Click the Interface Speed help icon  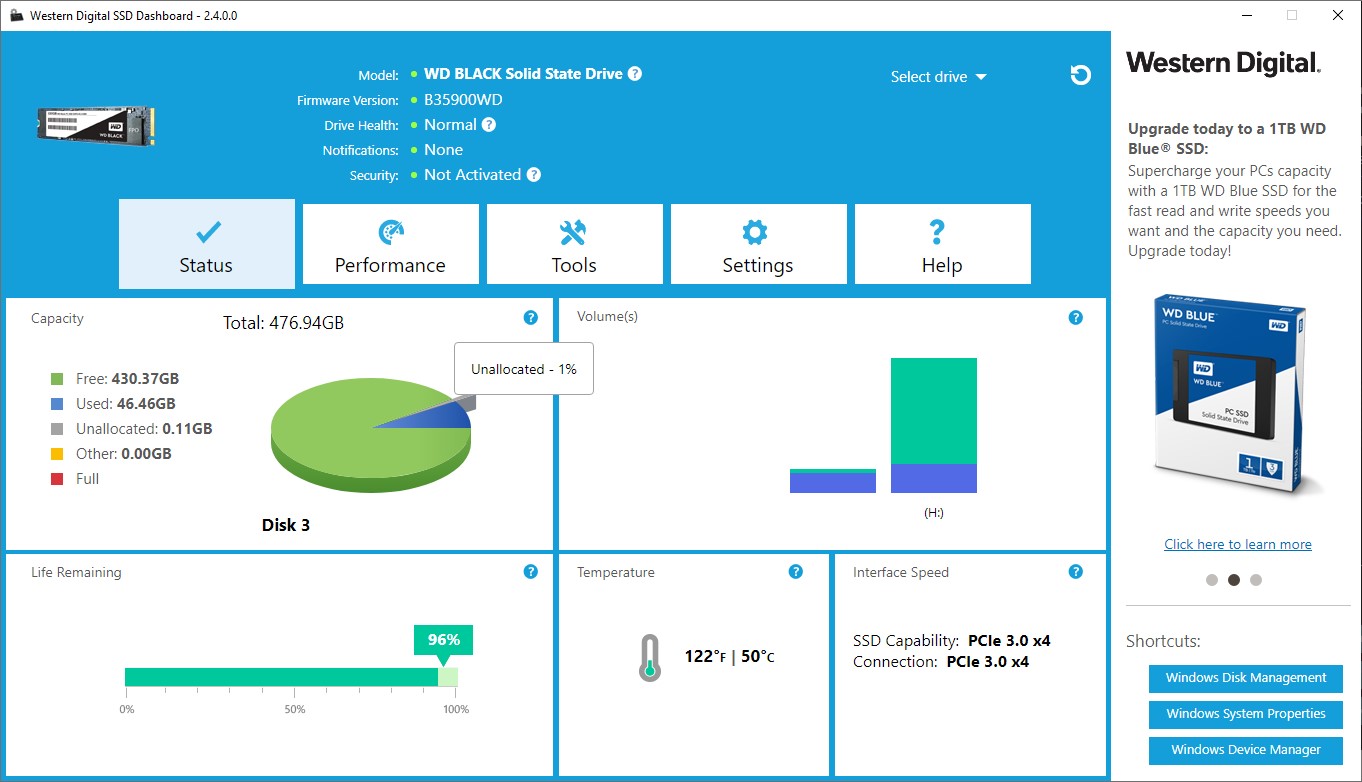[1075, 572]
